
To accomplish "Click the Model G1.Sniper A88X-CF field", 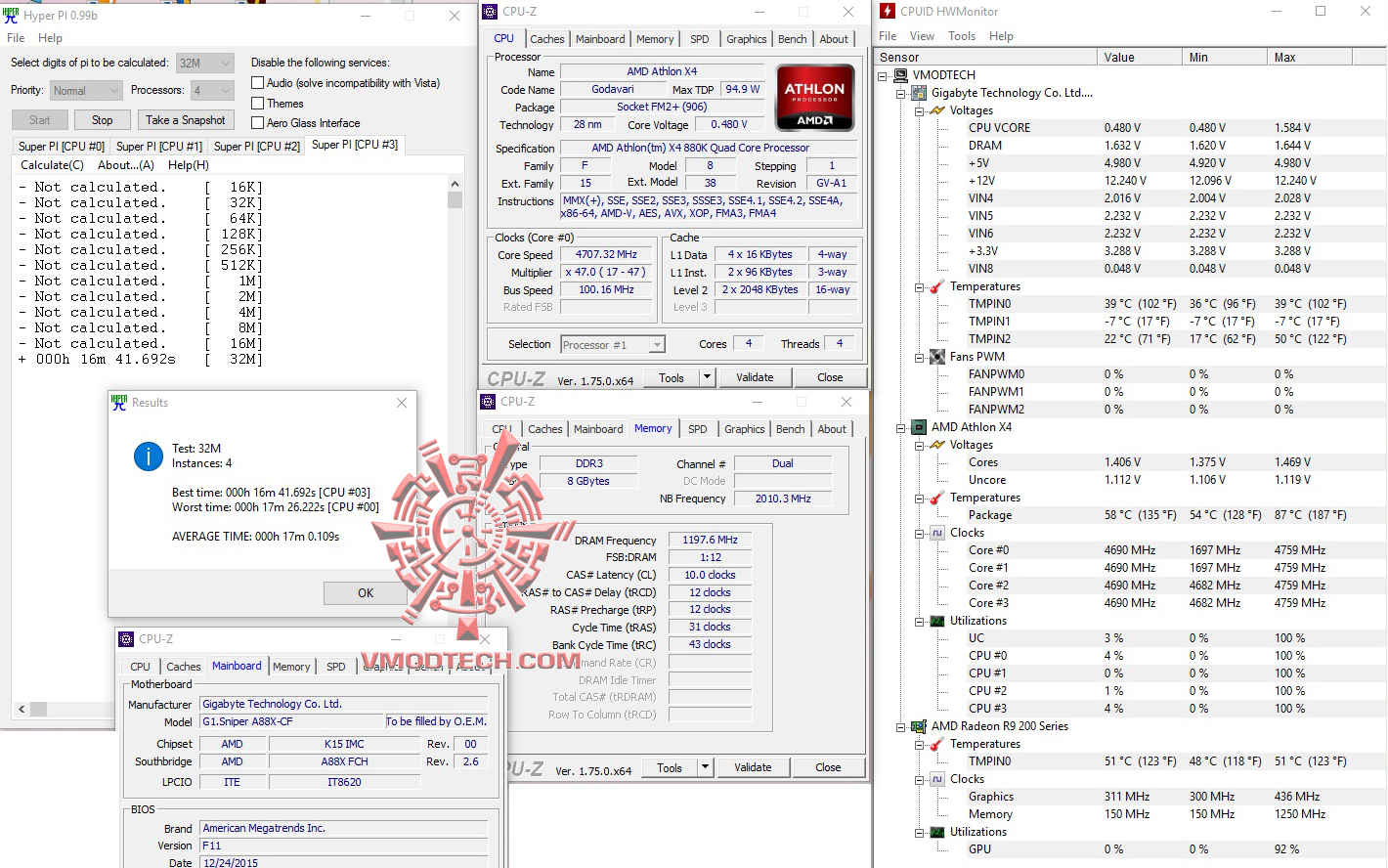I will 291,721.
